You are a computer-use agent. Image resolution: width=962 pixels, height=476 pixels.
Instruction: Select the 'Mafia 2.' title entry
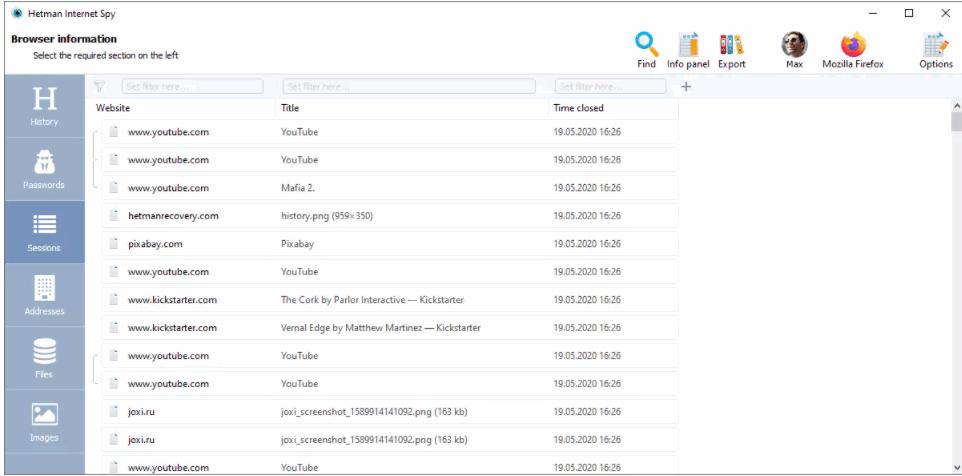(298, 188)
